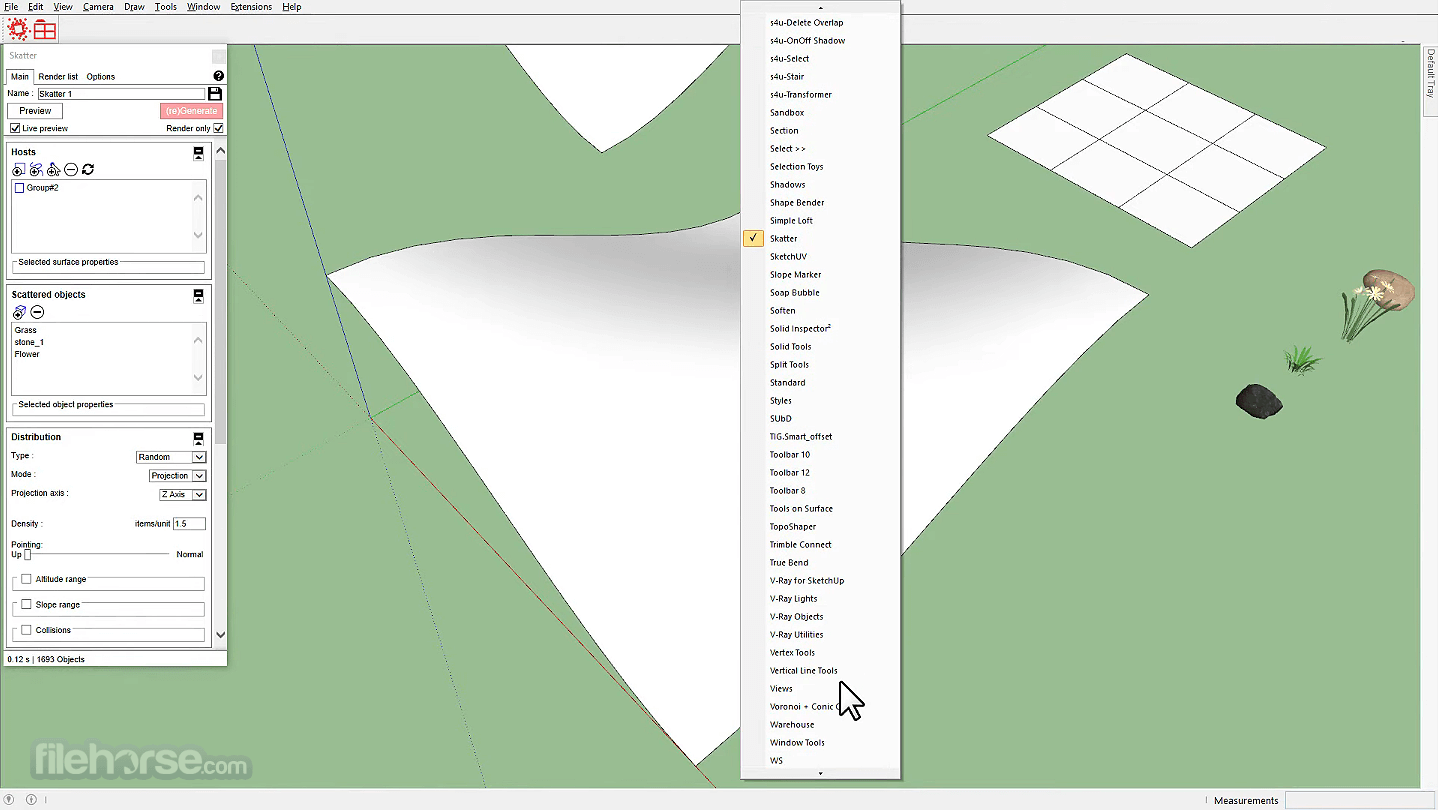
Task: Click the Skatter panel scrollbar down arrow
Action: coord(221,634)
